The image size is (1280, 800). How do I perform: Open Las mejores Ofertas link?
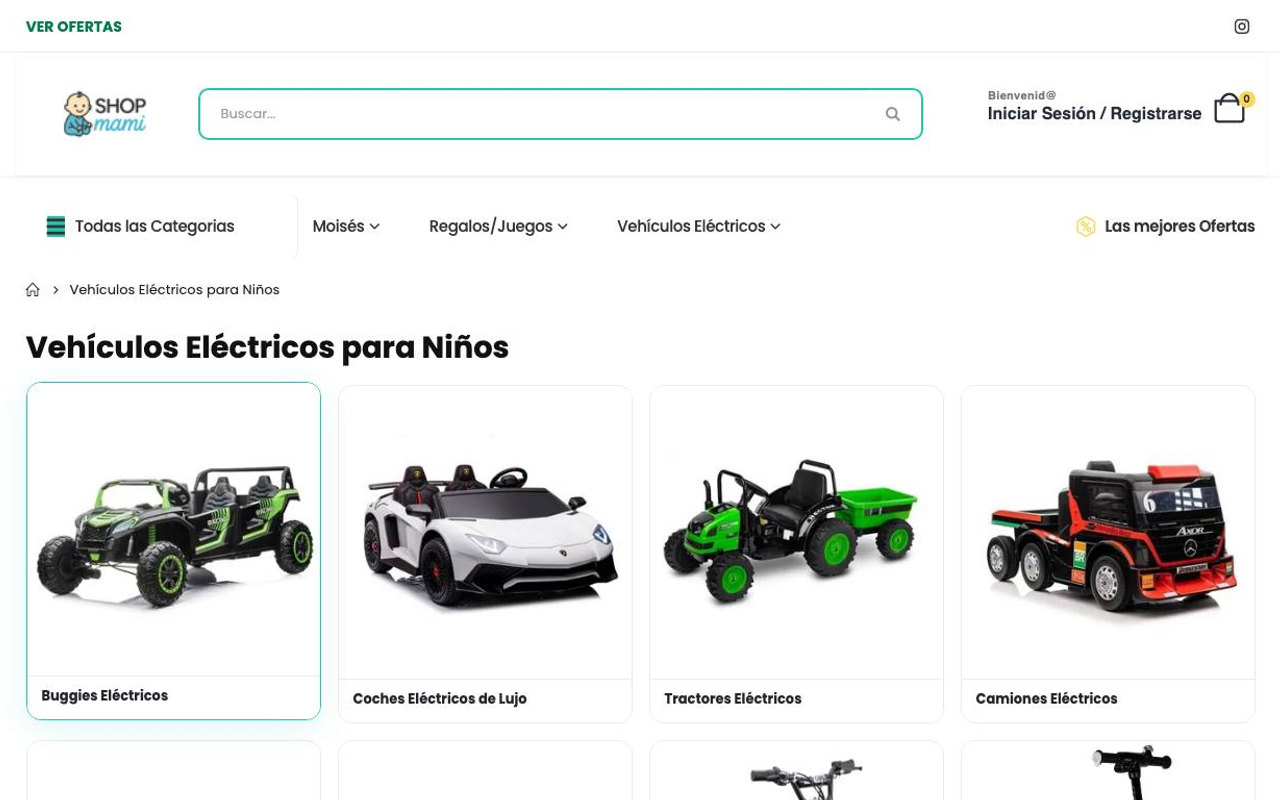point(1179,227)
